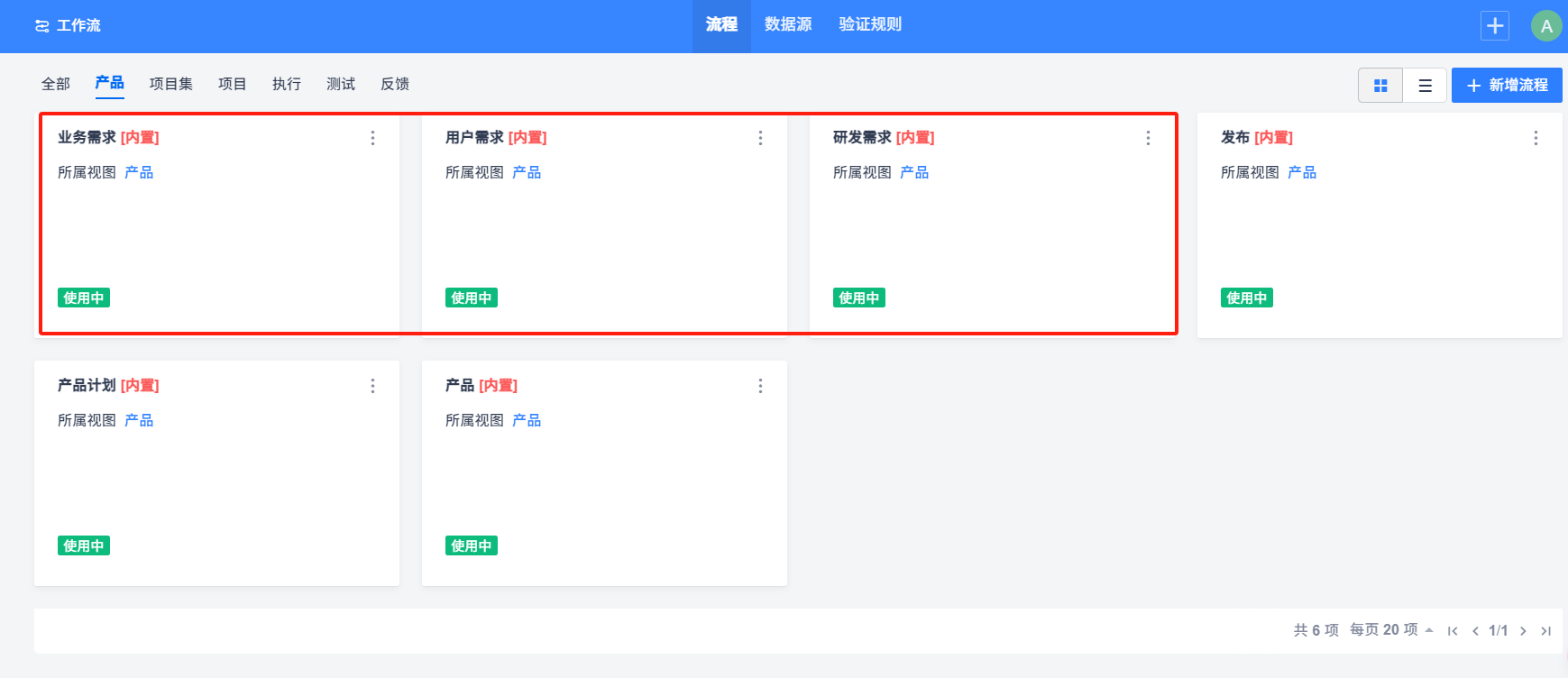The height and width of the screenshot is (678, 1568).
Task: Switch to list view
Action: tap(1426, 86)
